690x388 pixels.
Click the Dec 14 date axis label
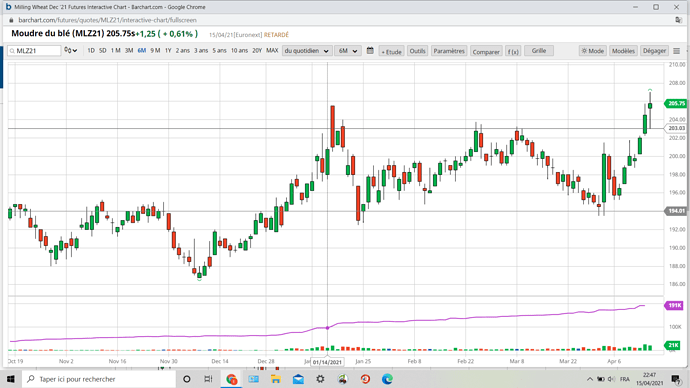click(x=220, y=361)
